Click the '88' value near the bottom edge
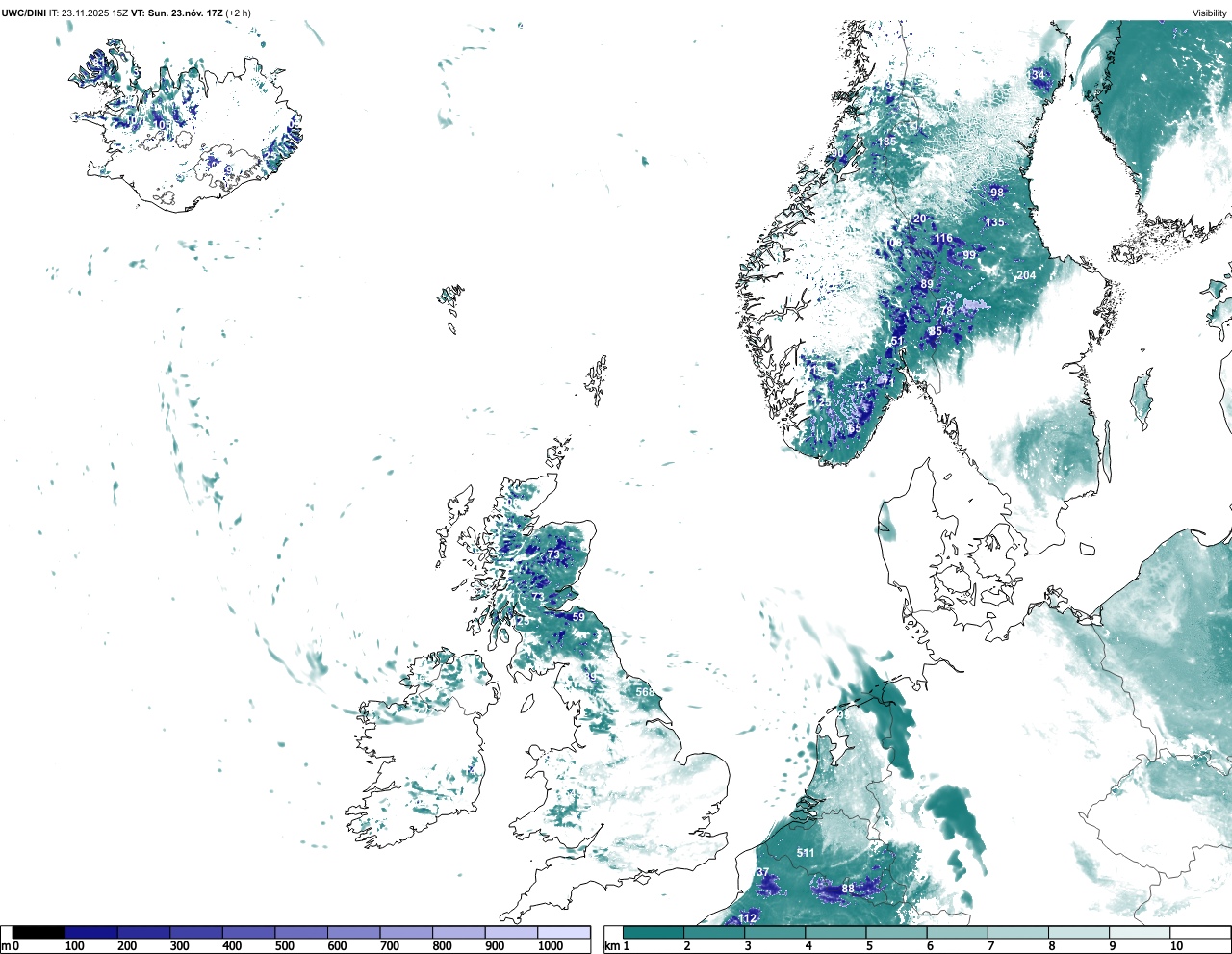 tap(848, 889)
